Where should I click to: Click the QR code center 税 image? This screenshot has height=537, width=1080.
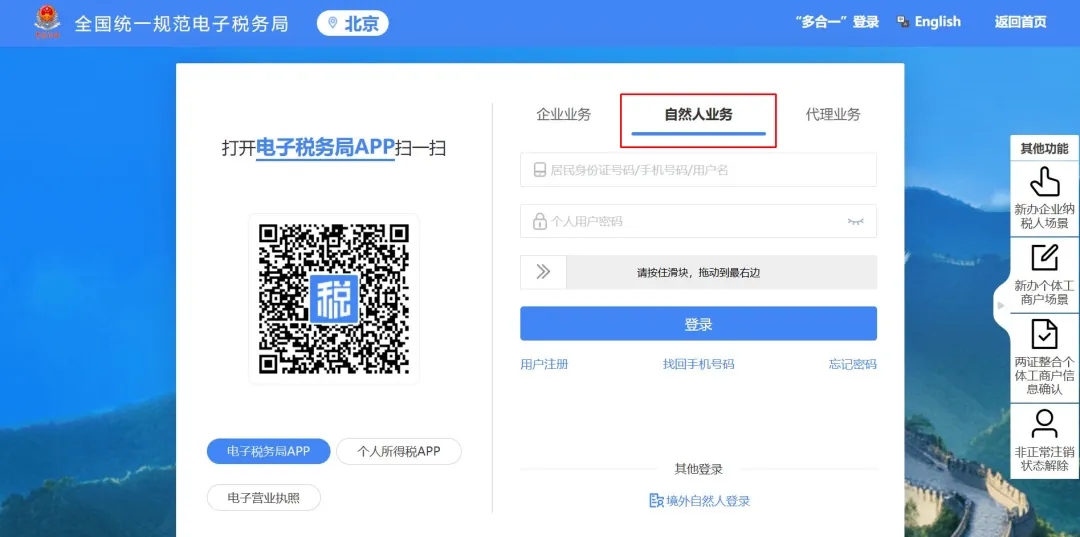334,298
